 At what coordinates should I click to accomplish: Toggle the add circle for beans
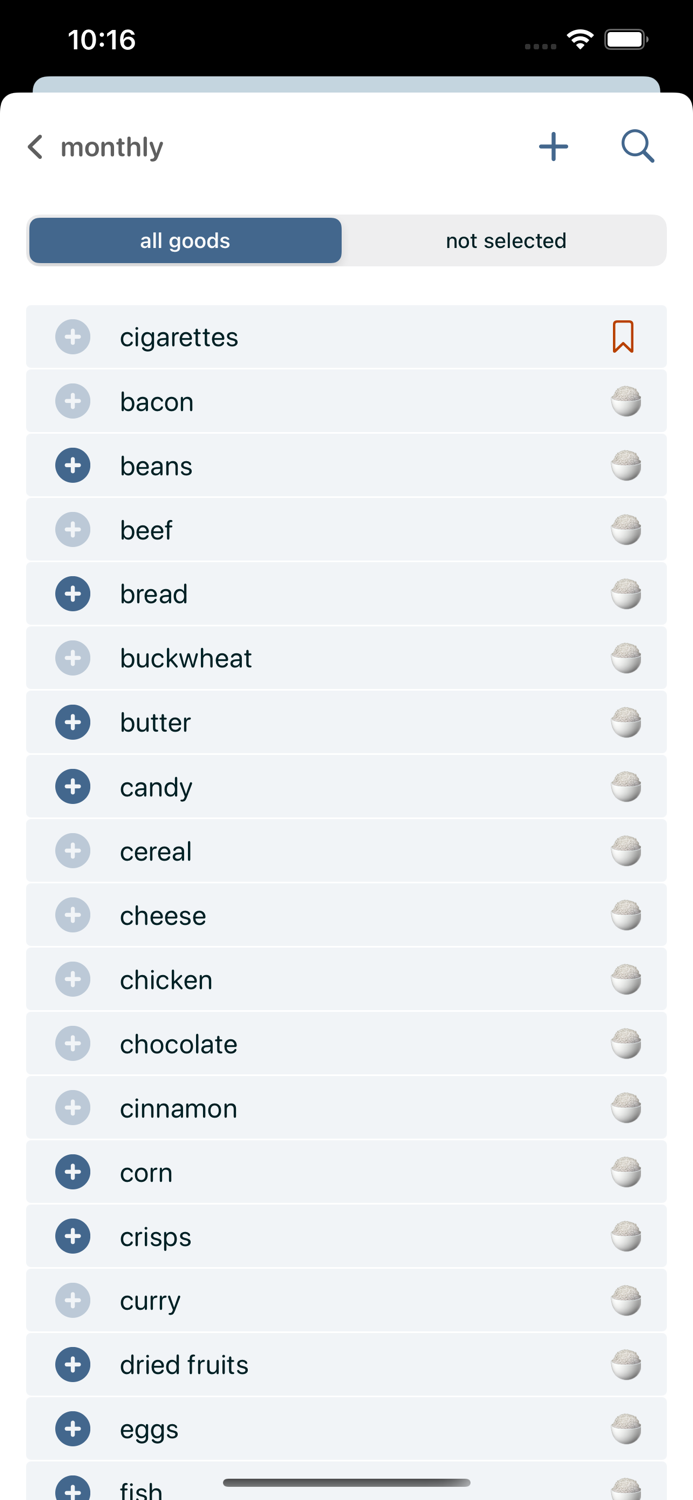73,466
